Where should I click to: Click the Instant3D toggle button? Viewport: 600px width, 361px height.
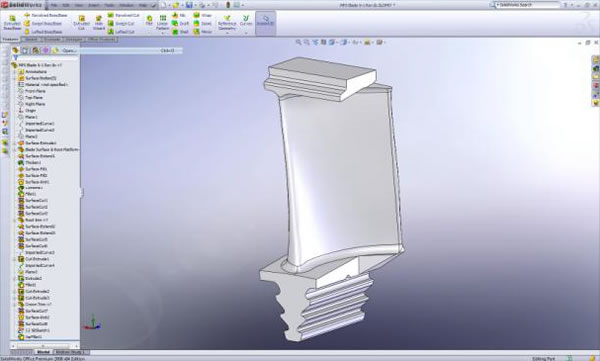[266, 21]
